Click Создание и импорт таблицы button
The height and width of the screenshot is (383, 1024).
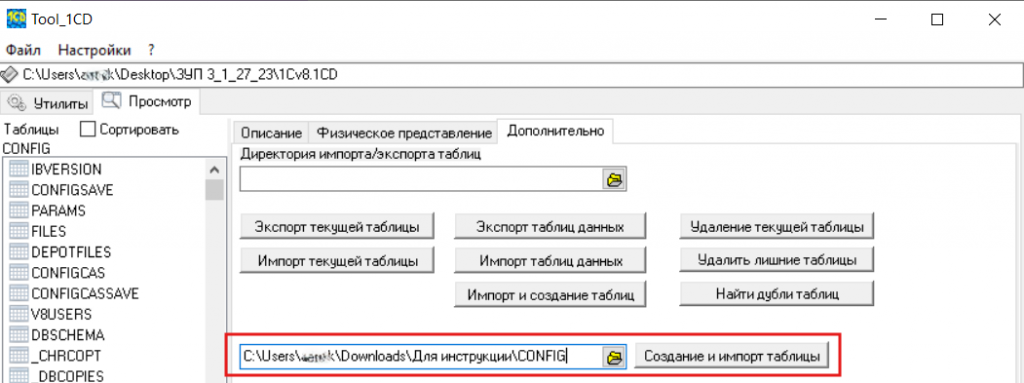731,357
